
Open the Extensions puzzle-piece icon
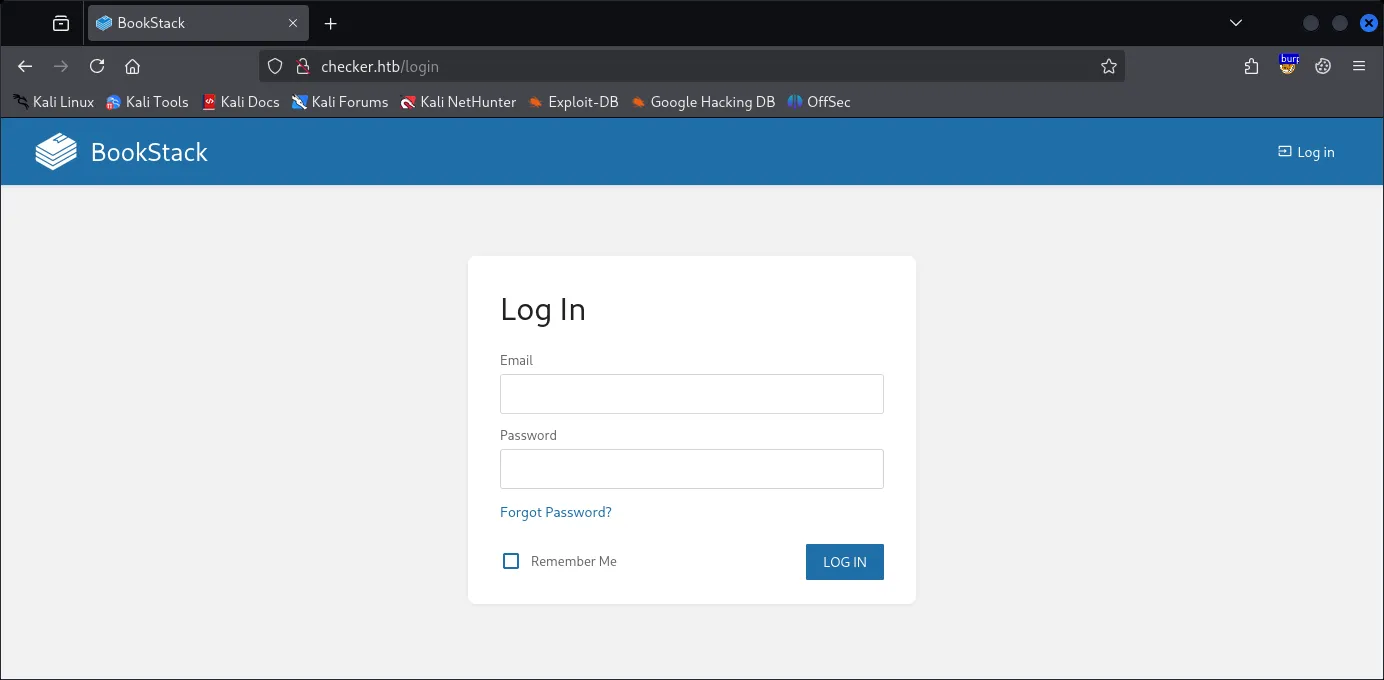pos(1252,66)
